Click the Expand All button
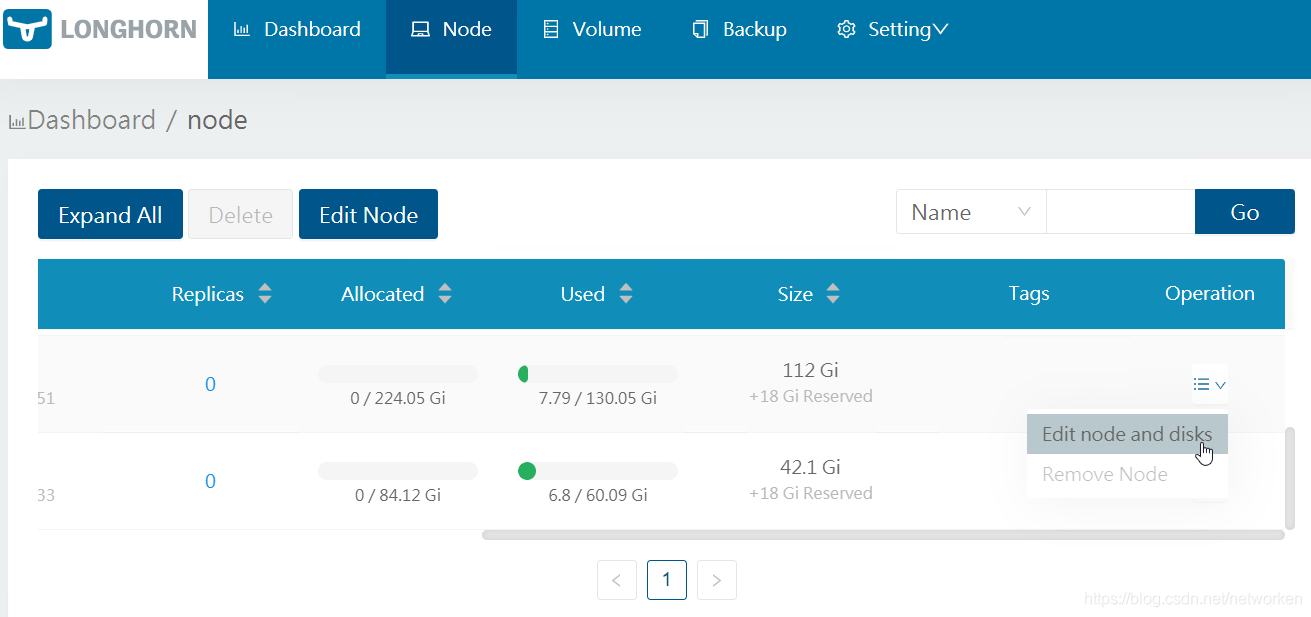 tap(110, 215)
